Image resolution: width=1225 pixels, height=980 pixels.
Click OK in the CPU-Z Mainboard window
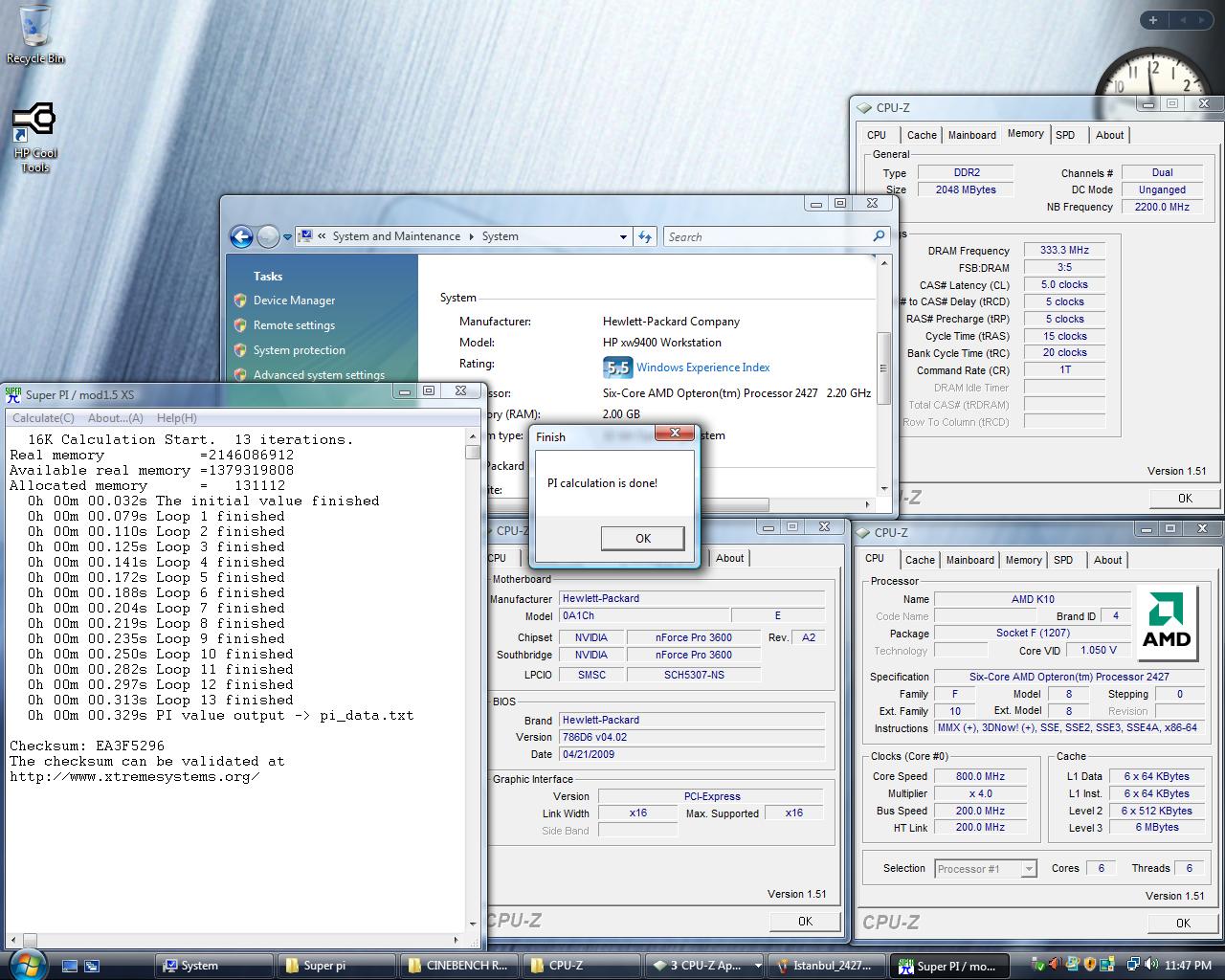[x=805, y=921]
